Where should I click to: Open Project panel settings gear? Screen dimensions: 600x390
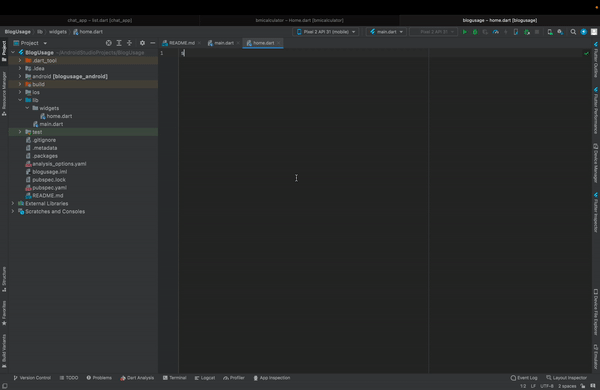(x=142, y=43)
